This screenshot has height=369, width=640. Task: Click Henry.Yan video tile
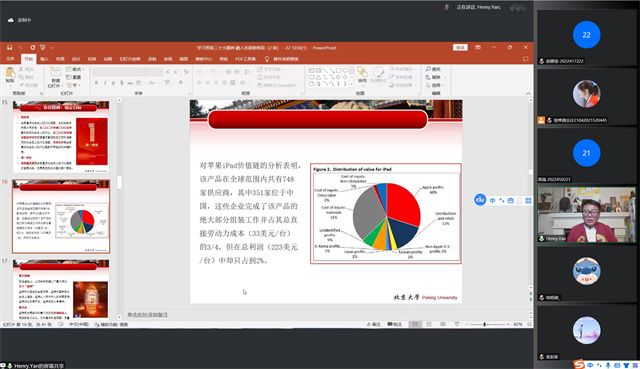coord(587,215)
